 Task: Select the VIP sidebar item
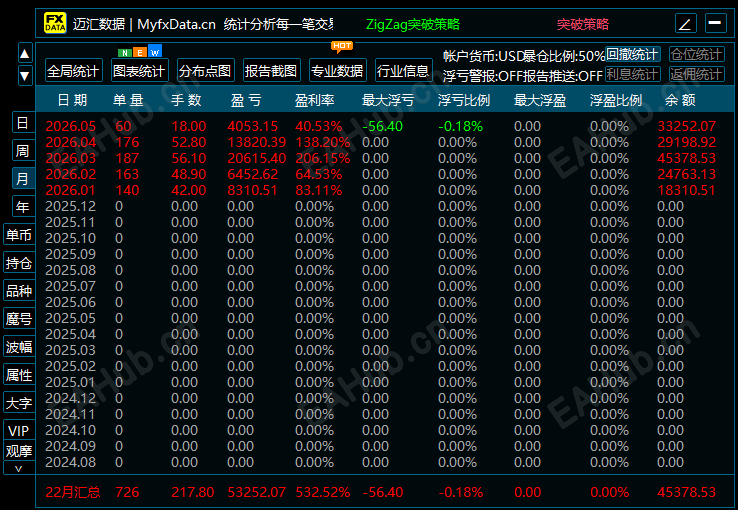point(19,430)
